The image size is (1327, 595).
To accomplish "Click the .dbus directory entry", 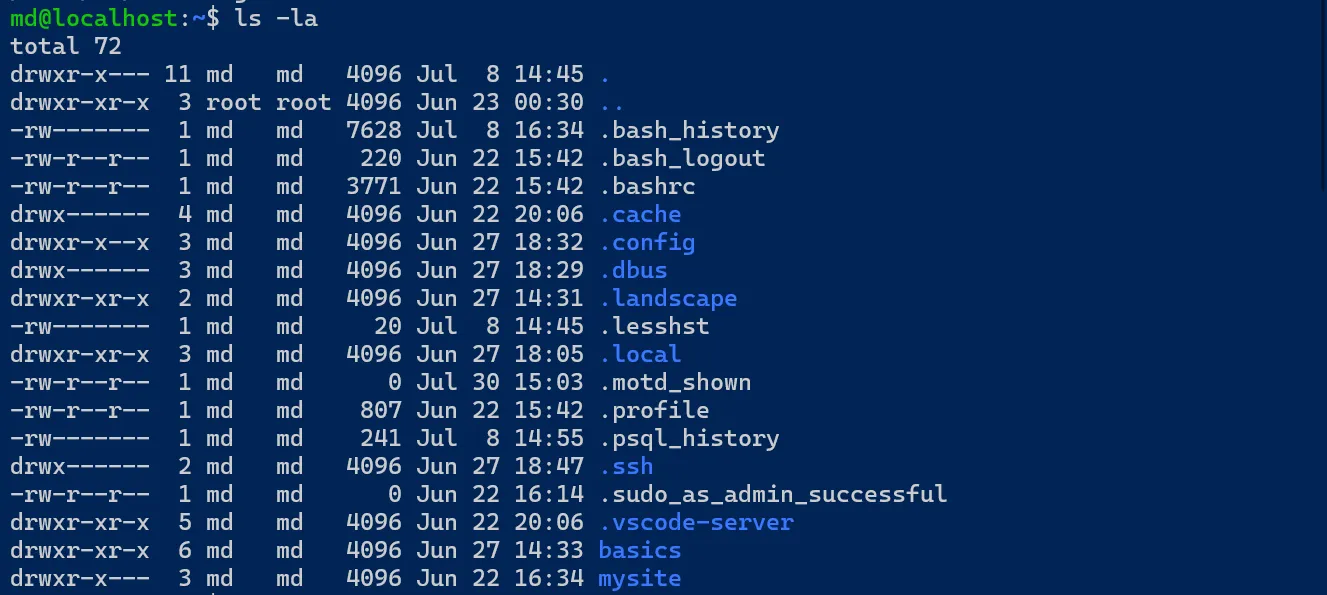I will click(632, 271).
